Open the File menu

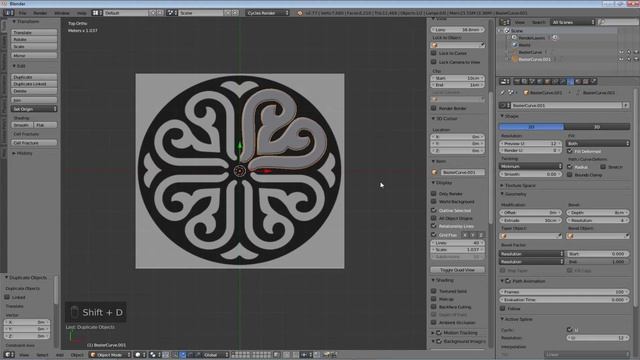pos(22,13)
